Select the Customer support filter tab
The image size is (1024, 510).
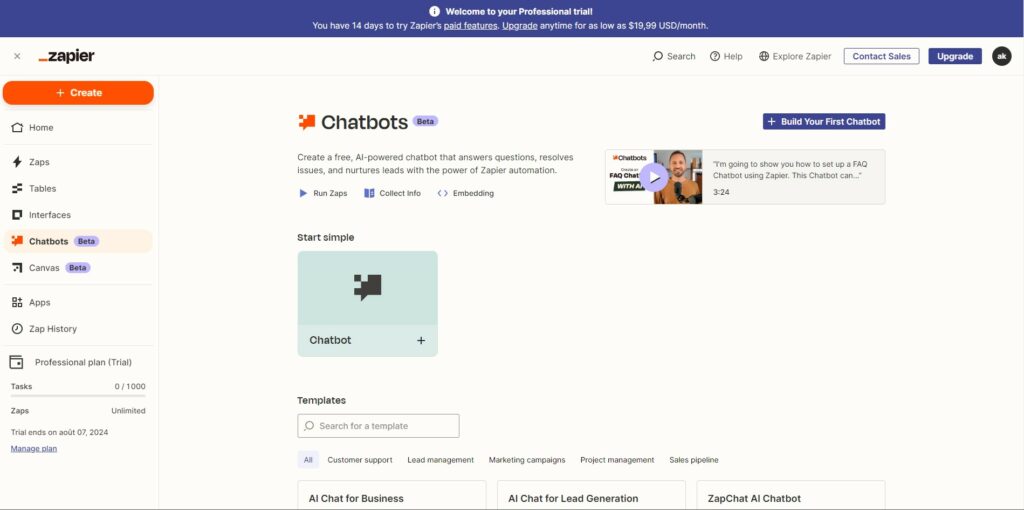(x=360, y=460)
